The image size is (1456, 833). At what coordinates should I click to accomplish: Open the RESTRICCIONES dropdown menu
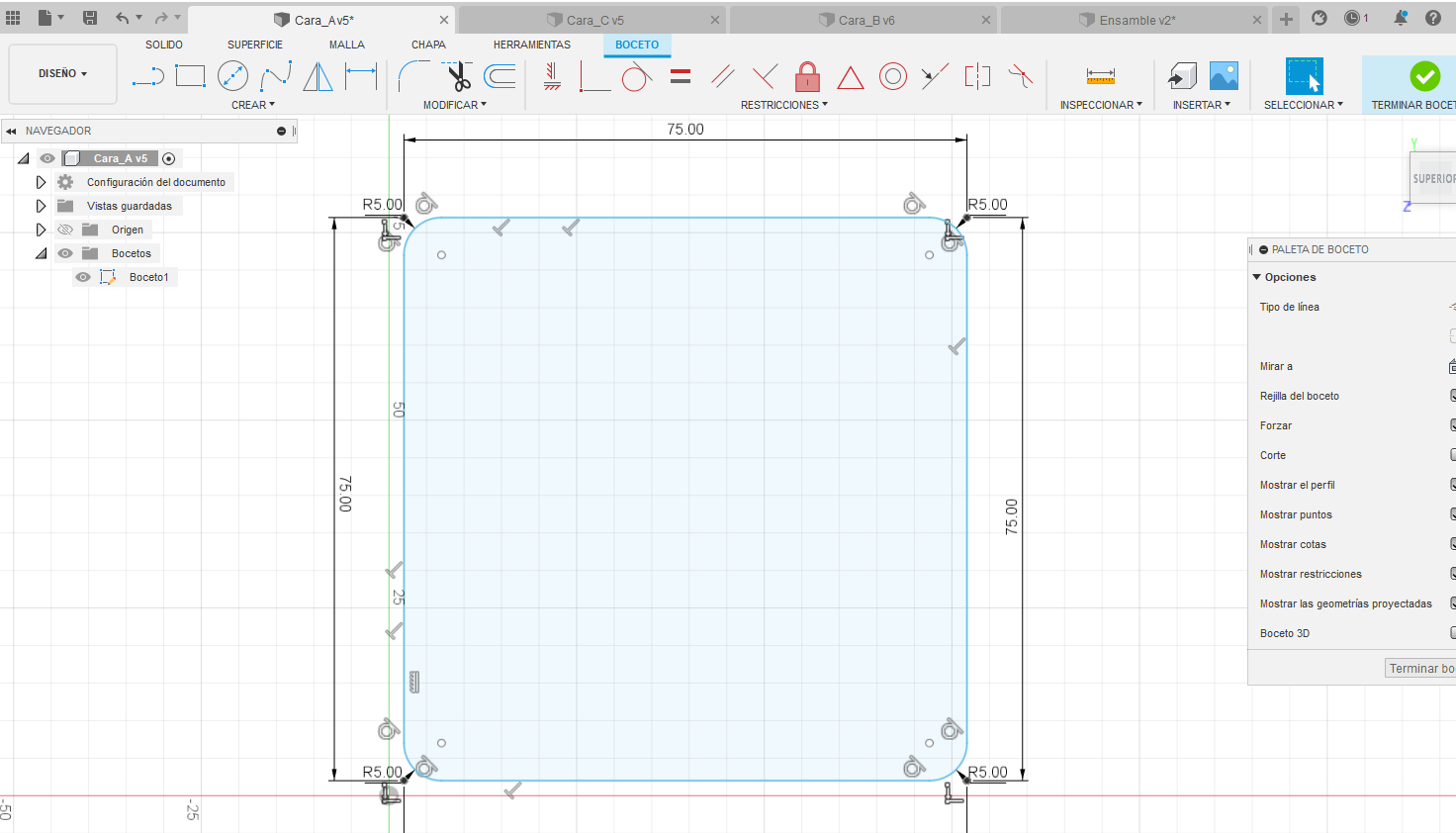784,105
